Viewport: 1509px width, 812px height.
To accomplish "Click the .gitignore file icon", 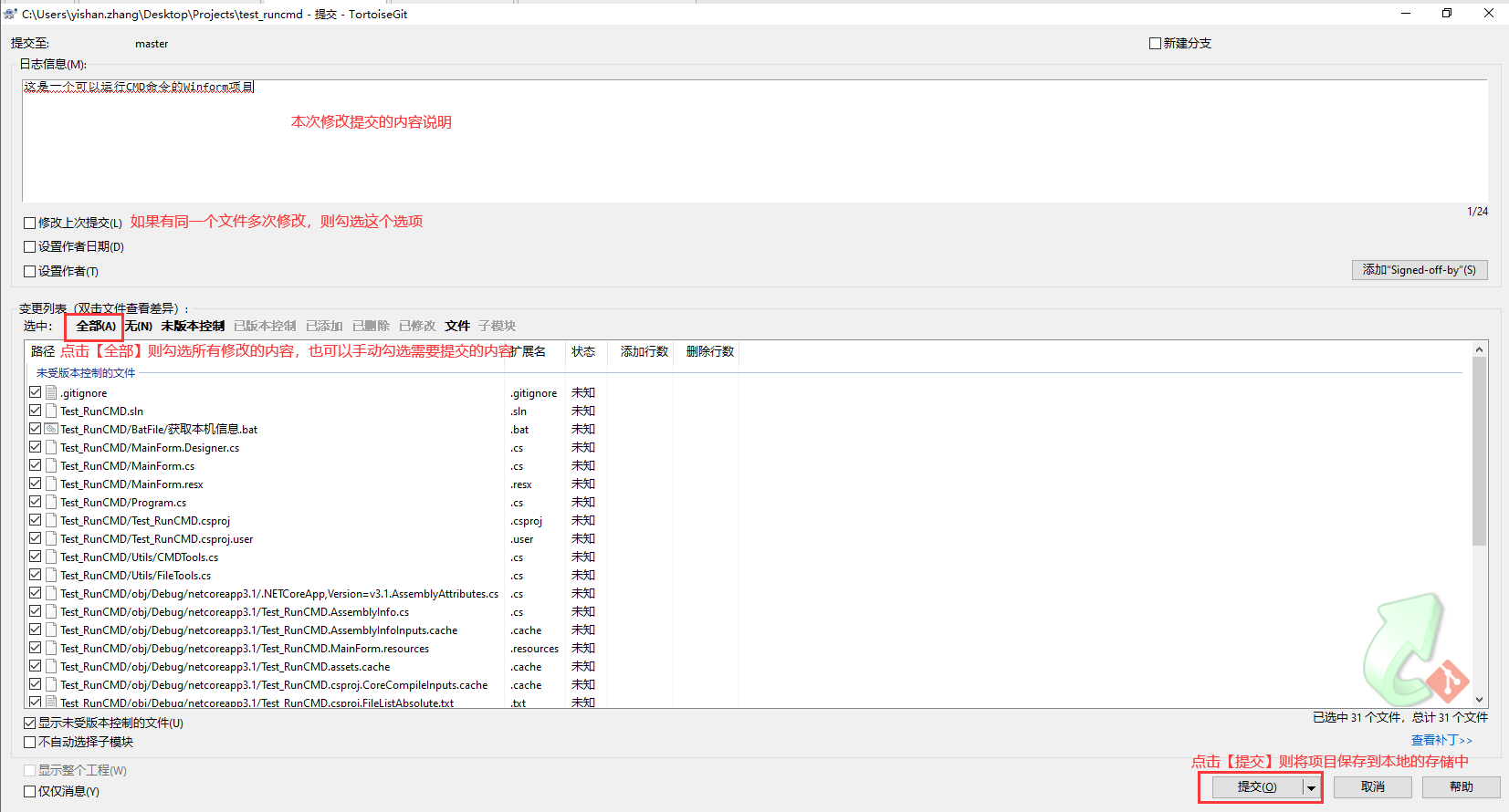I will tap(51, 392).
